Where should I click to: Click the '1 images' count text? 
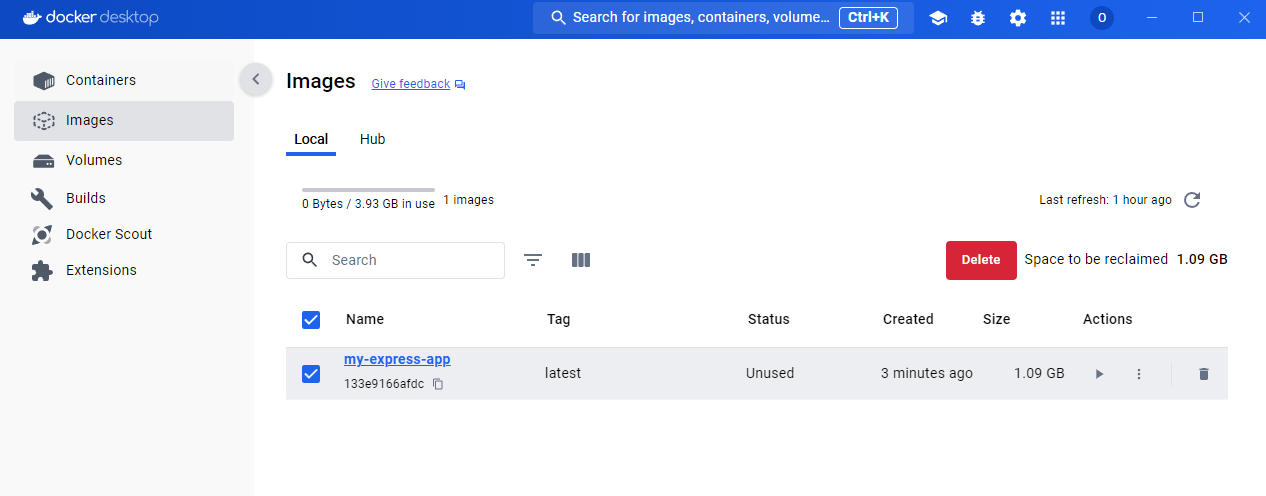click(468, 200)
